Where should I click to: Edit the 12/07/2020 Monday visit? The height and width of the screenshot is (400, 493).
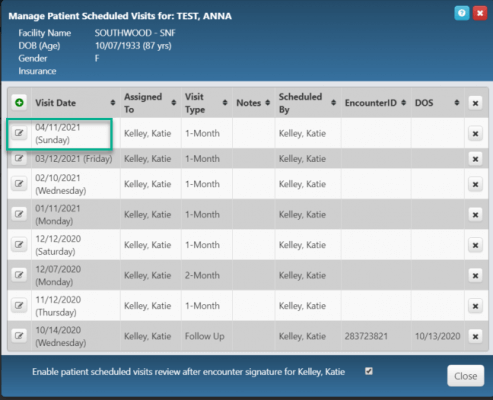(19, 275)
